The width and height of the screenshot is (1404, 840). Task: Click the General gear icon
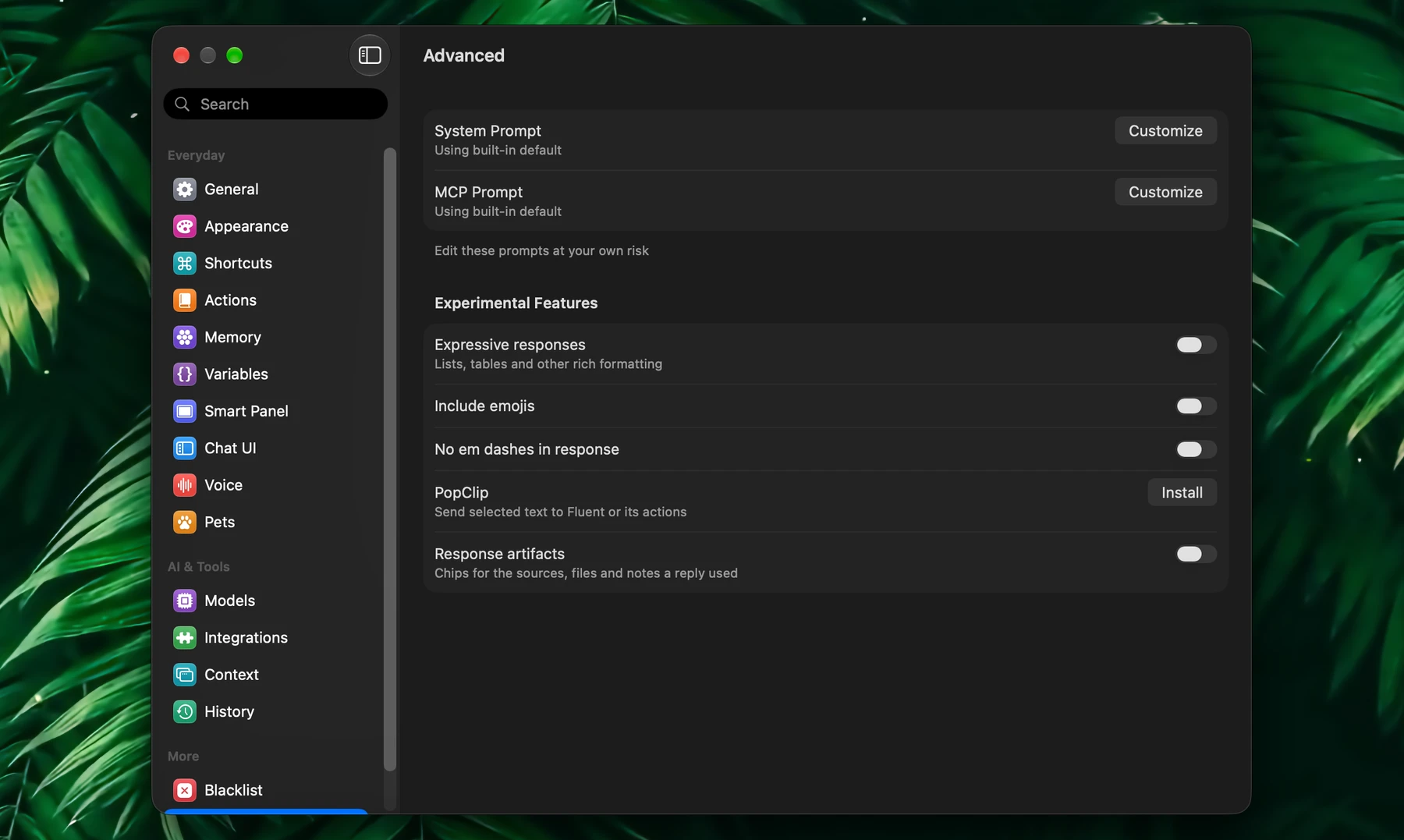pos(185,190)
